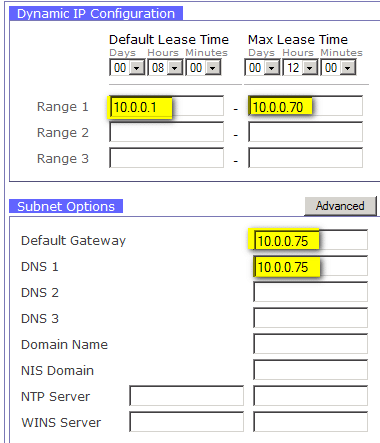Click the DNS 3 input field
This screenshot has width=380, height=443.
[310, 318]
